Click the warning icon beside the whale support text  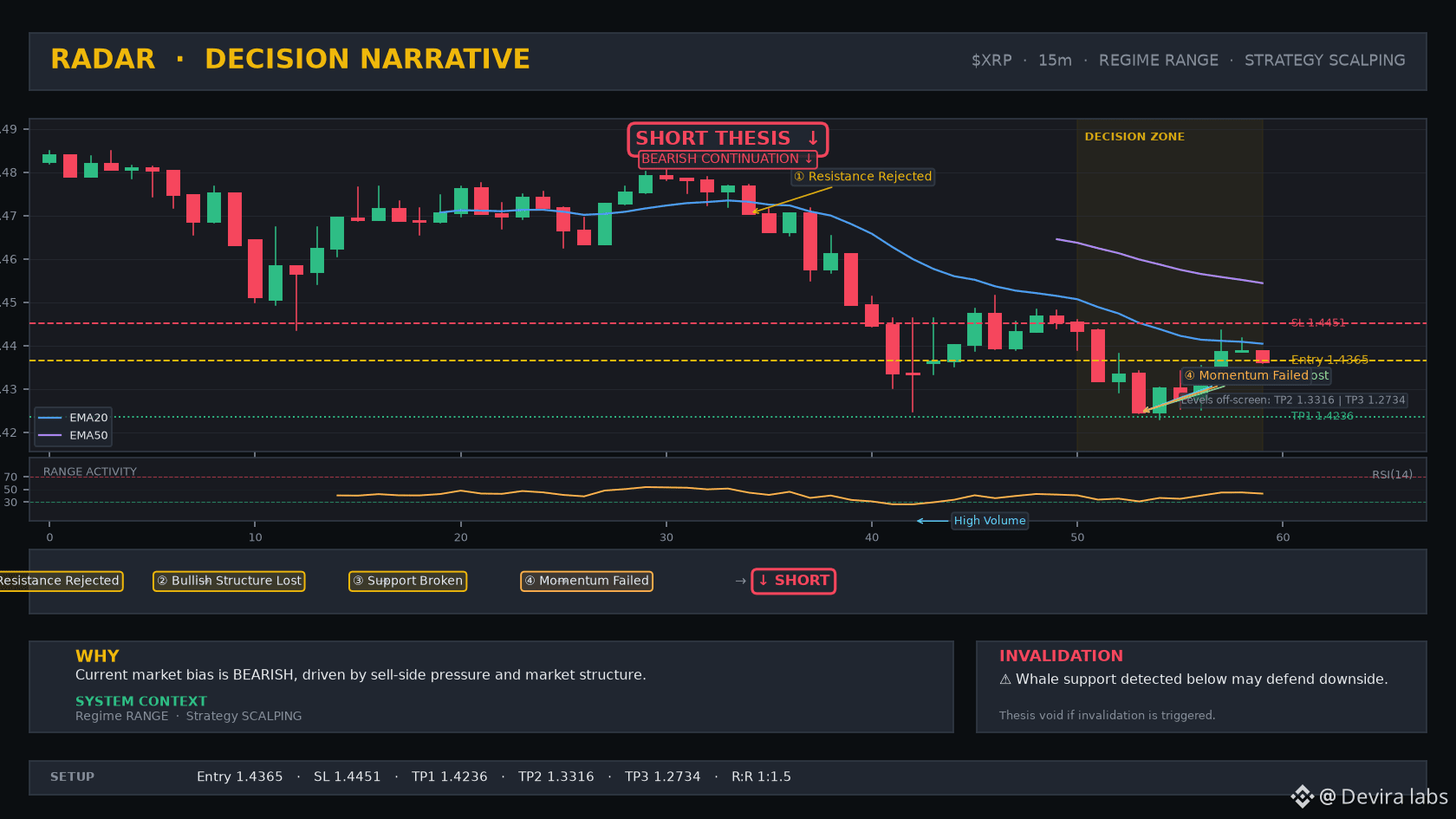coord(1005,679)
